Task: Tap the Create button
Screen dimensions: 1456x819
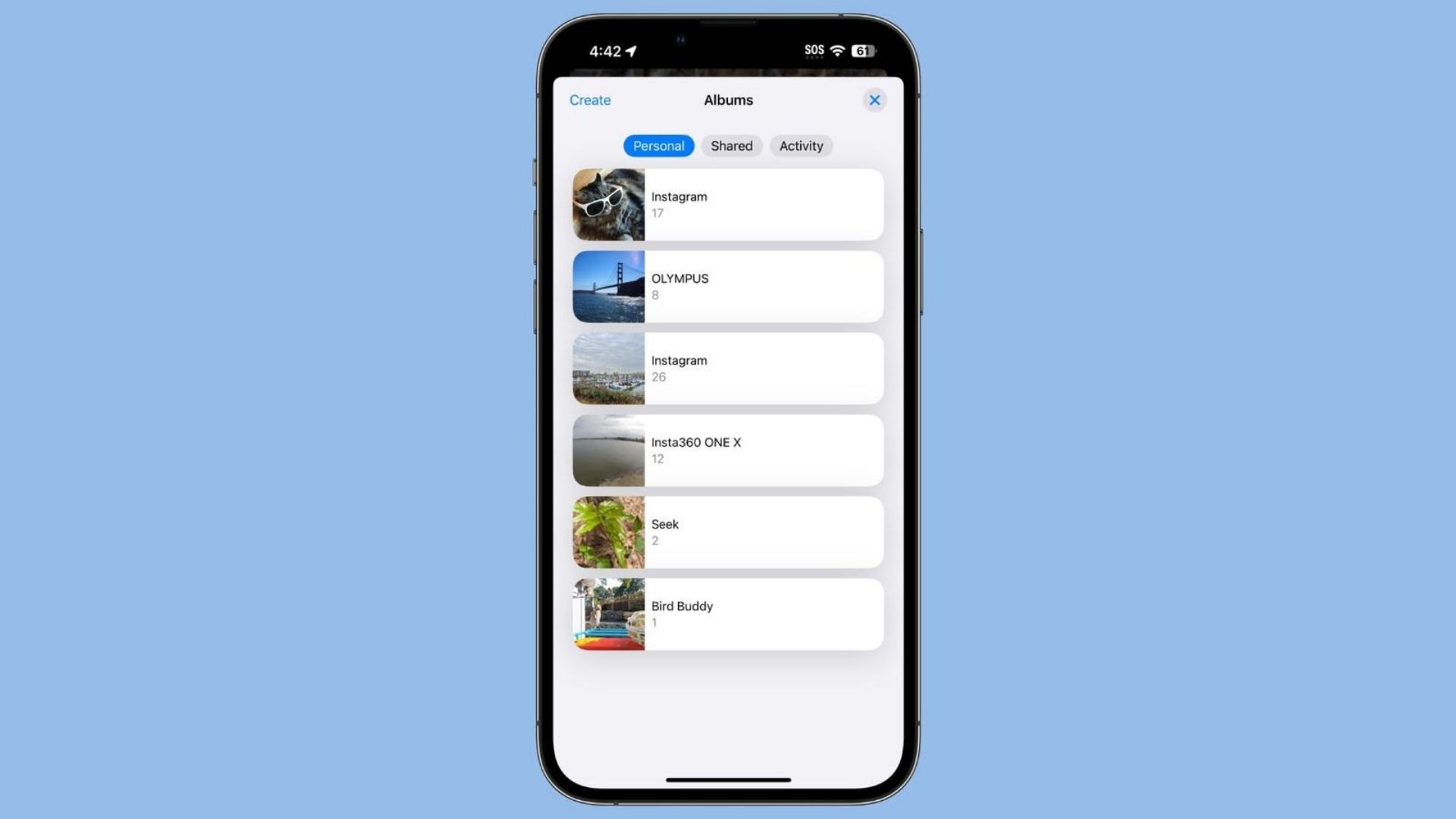Action: (589, 99)
